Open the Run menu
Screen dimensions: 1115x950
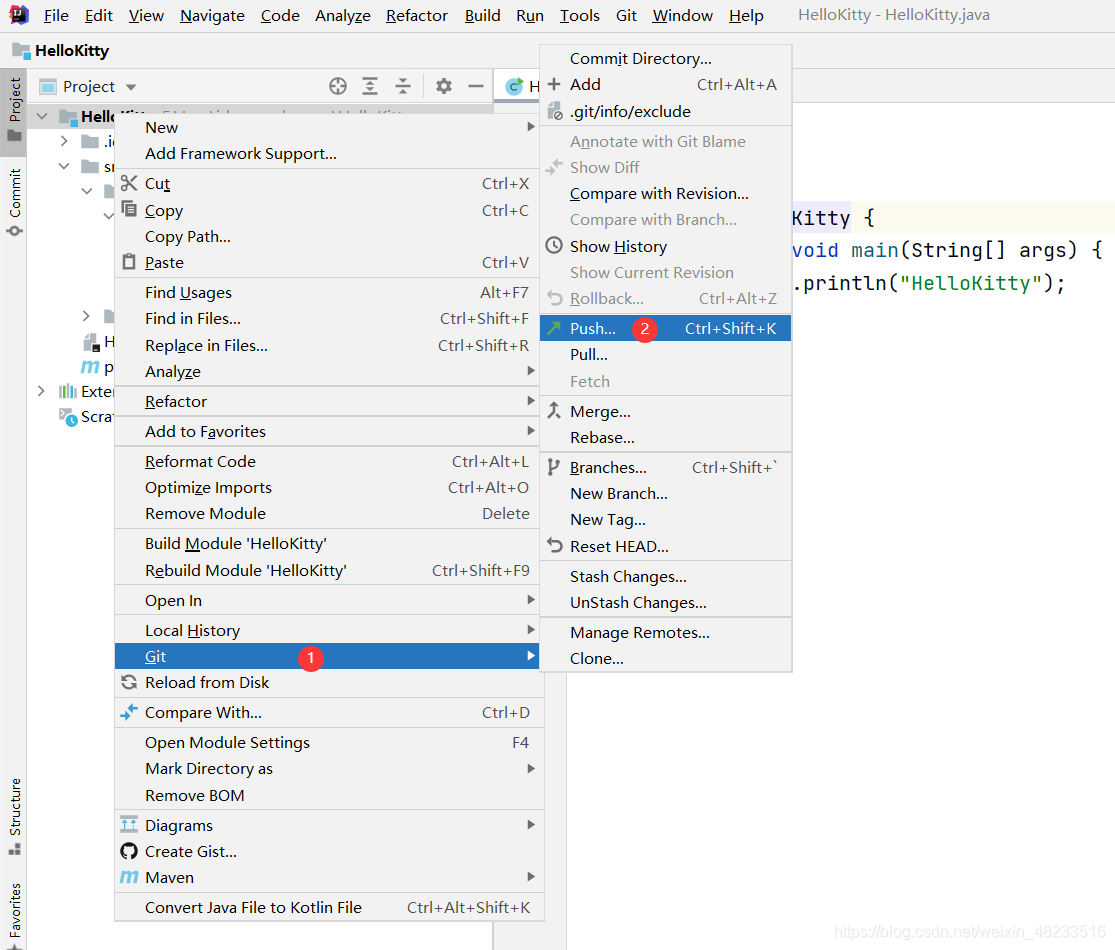pos(530,16)
